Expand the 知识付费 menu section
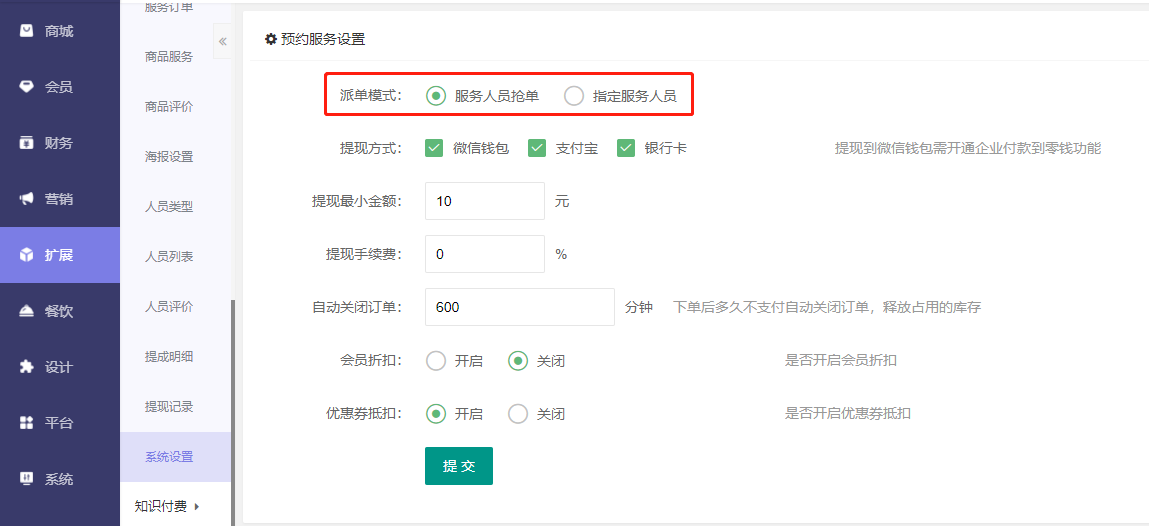1149x526 pixels. [x=167, y=506]
